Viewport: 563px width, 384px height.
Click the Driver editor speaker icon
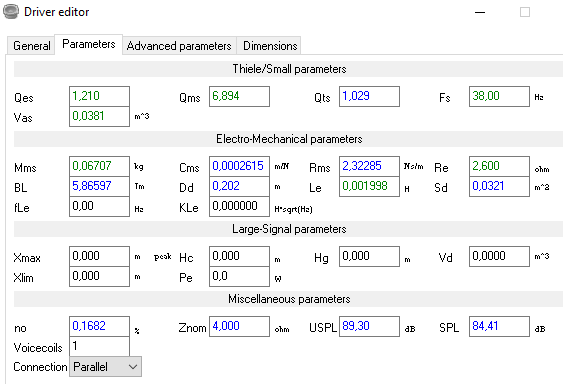11,11
